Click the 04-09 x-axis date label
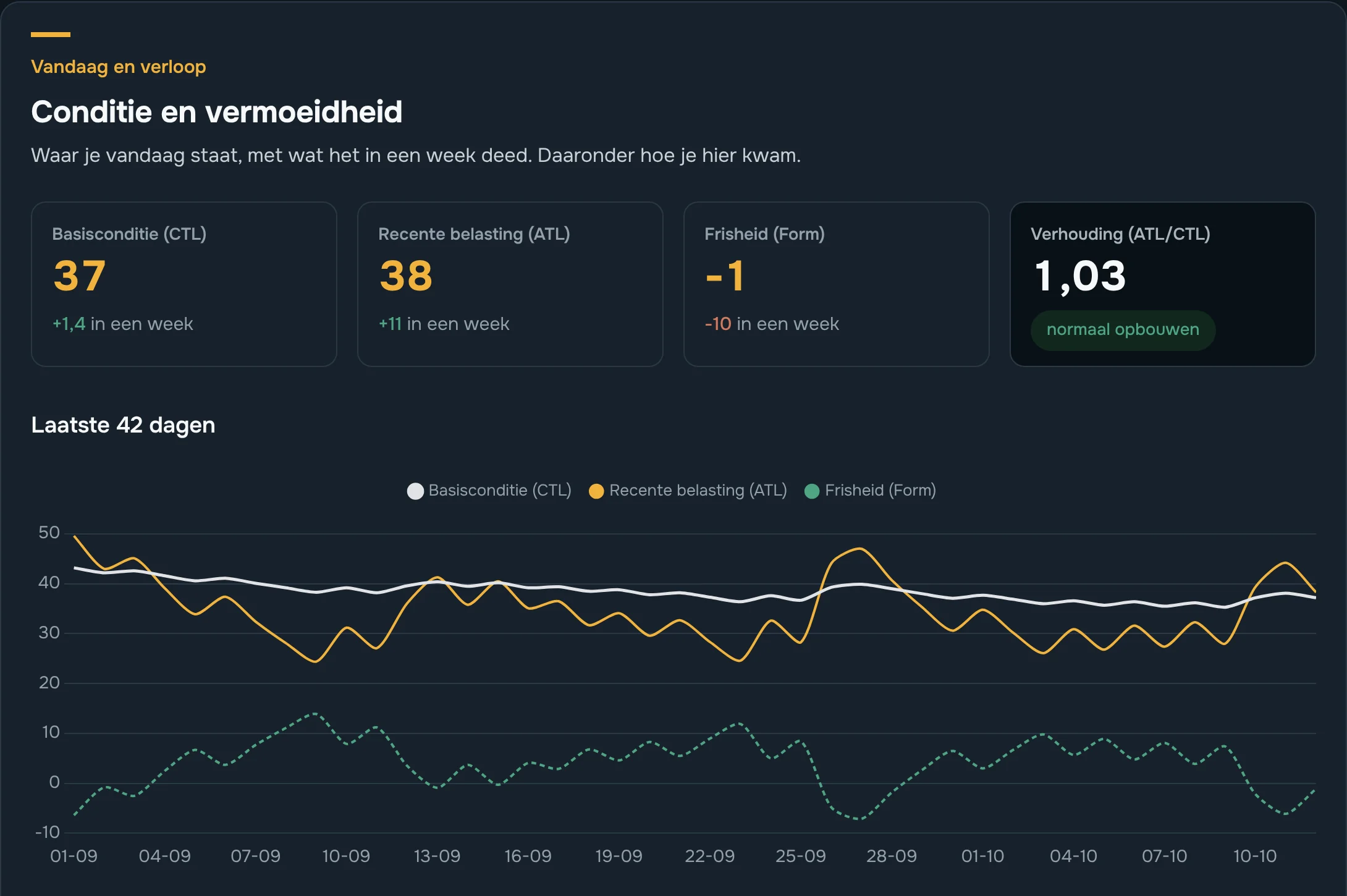The image size is (1347, 896). [165, 856]
